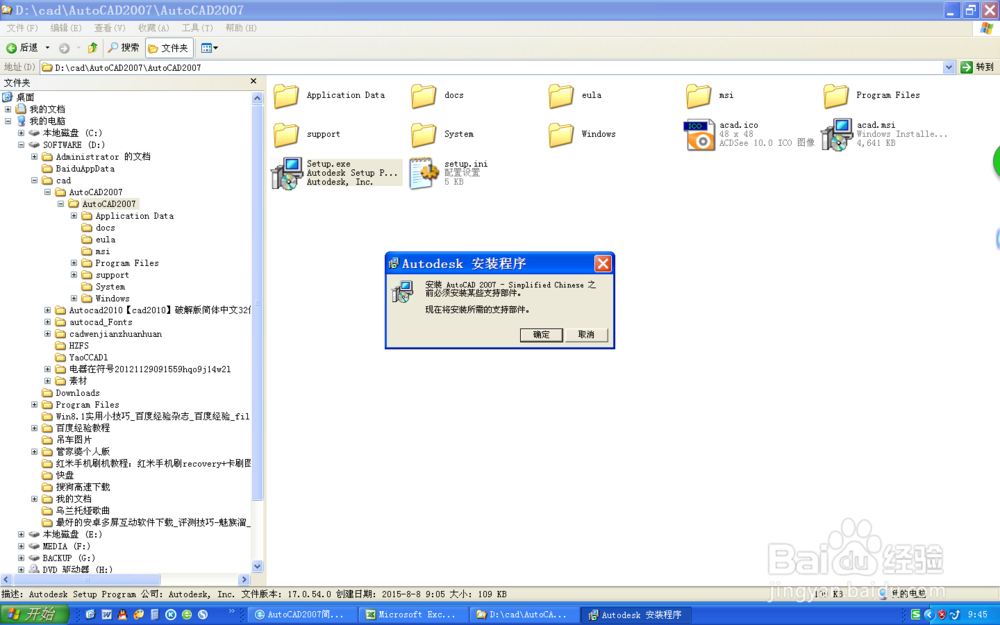Expand Application Data in folder tree
1000x625 pixels.
pos(74,216)
